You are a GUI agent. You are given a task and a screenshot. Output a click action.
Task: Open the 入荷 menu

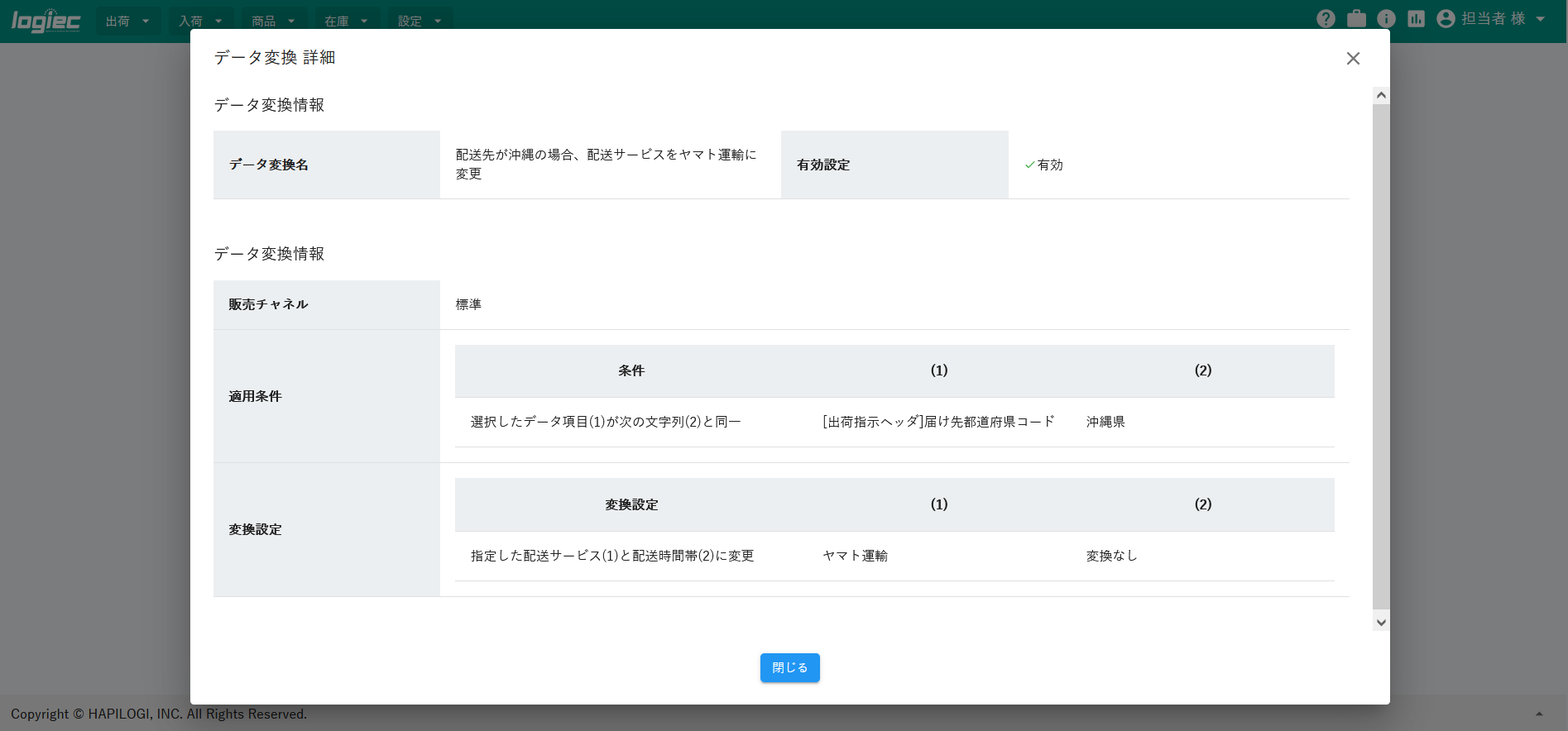200,21
